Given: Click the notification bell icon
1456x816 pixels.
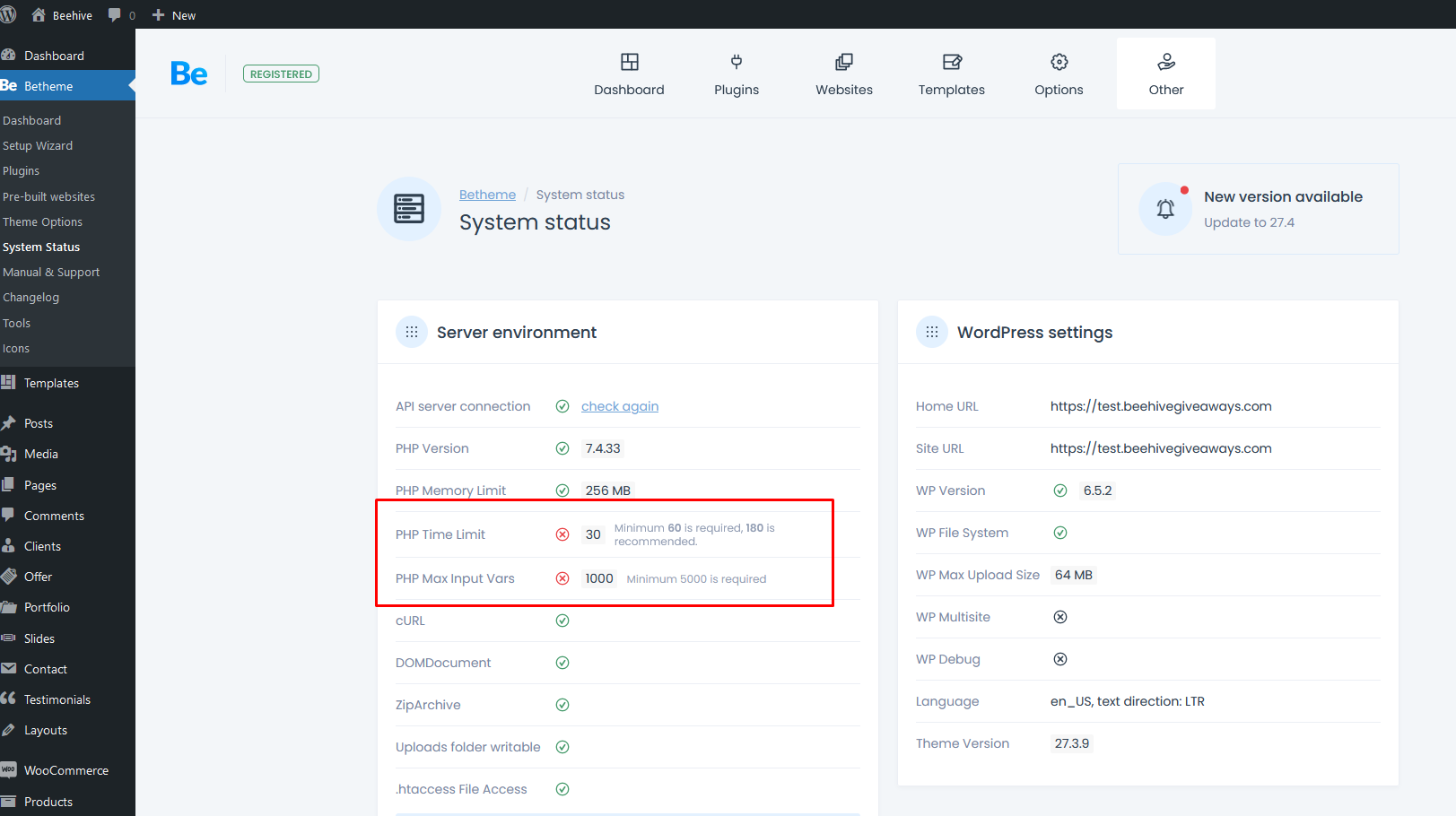Looking at the screenshot, I should coord(1165,209).
